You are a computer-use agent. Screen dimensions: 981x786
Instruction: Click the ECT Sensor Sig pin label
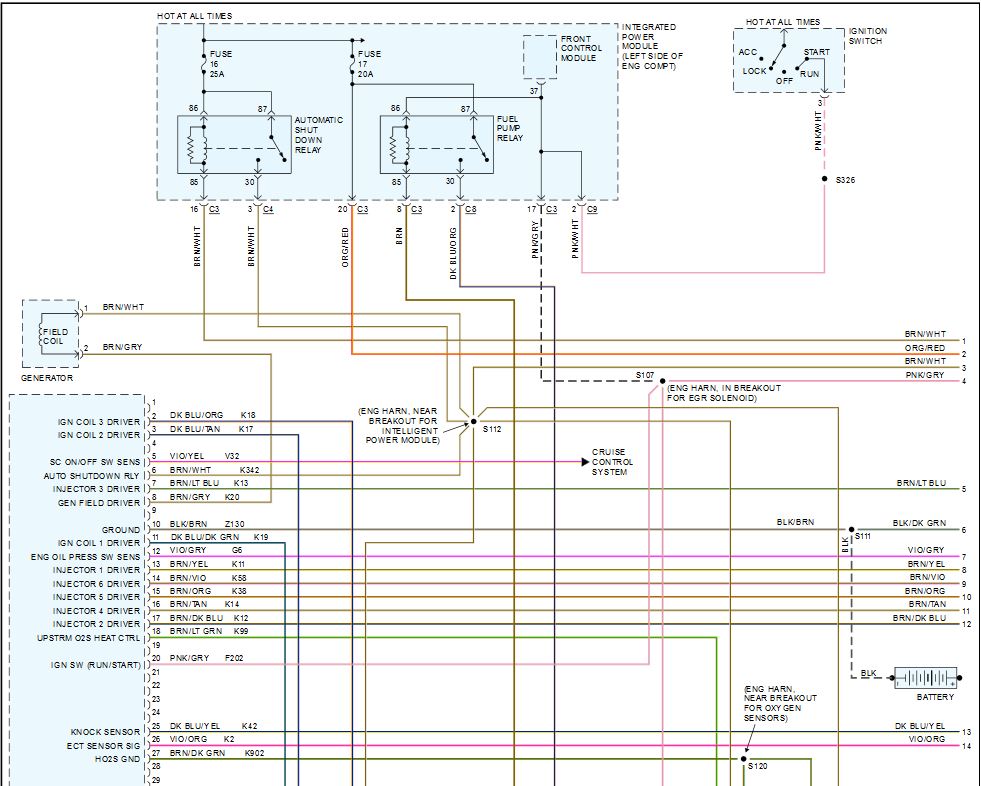[101, 745]
